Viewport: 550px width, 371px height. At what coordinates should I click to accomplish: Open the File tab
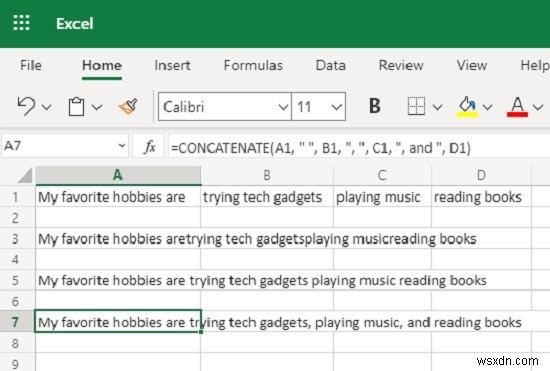coord(31,65)
